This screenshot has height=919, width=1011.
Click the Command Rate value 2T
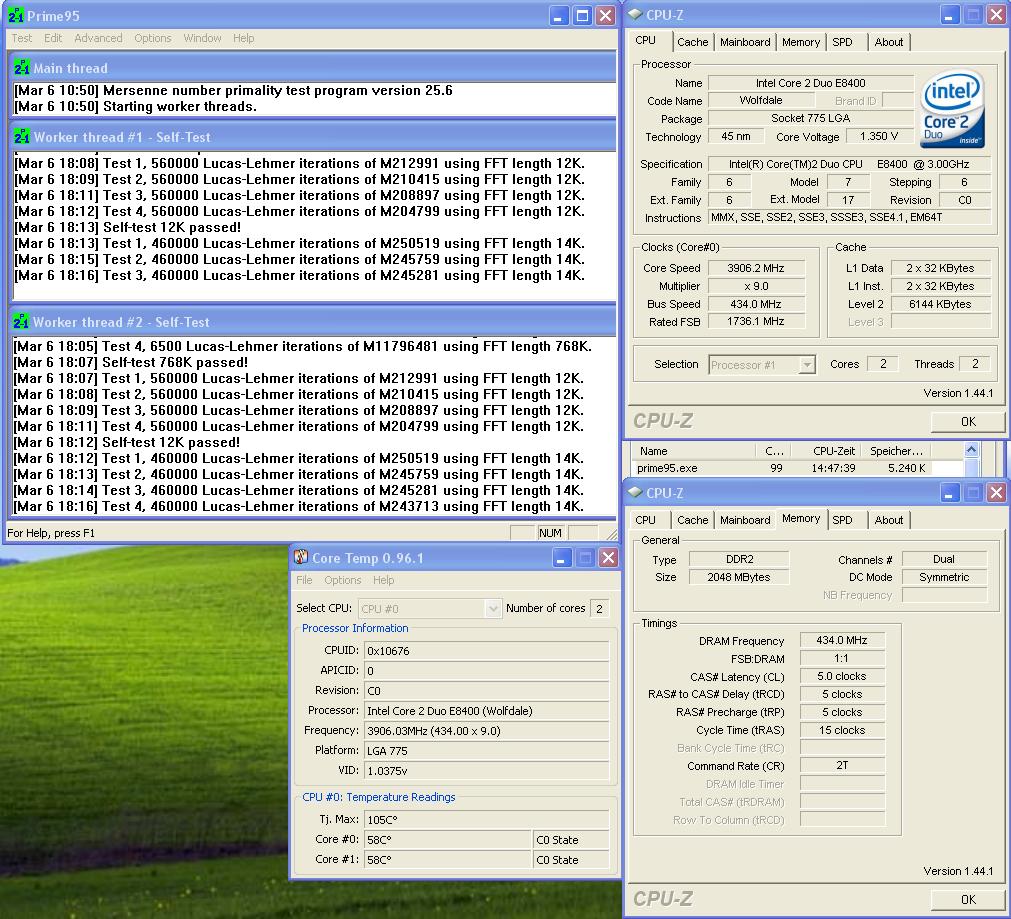(x=841, y=766)
